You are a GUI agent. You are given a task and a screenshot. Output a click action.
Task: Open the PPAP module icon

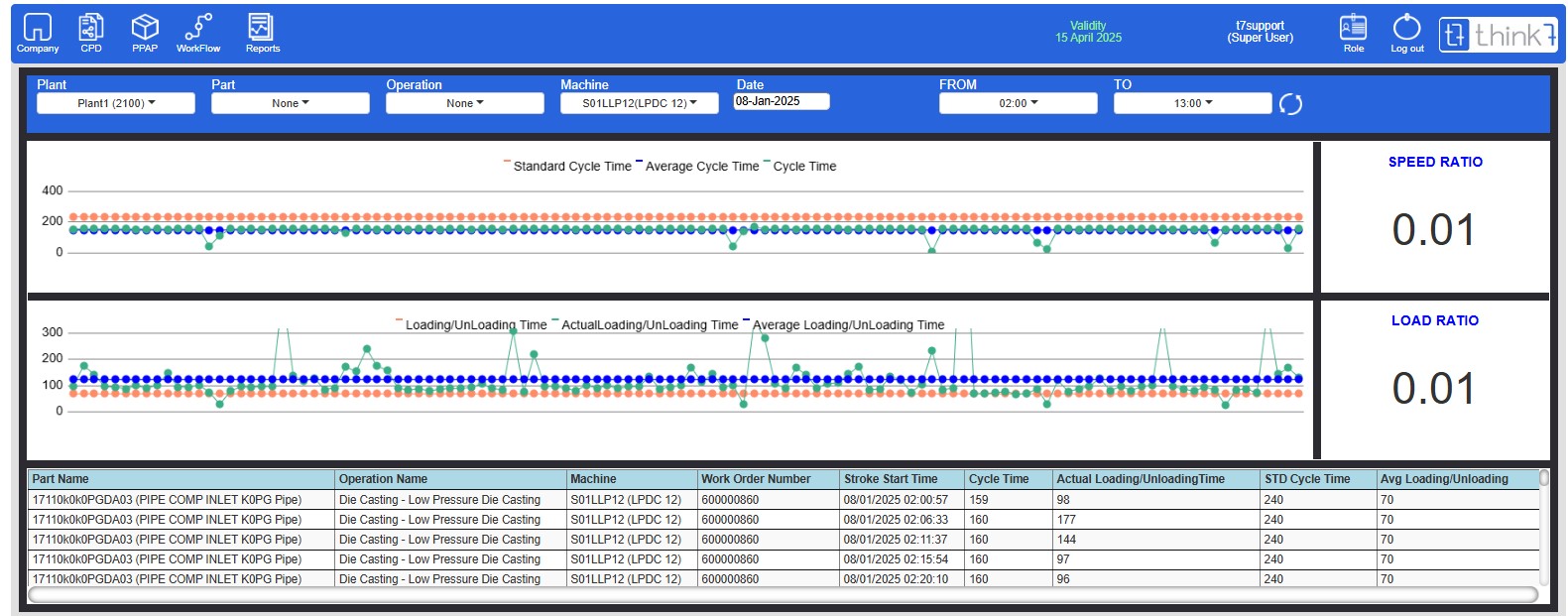point(145,33)
